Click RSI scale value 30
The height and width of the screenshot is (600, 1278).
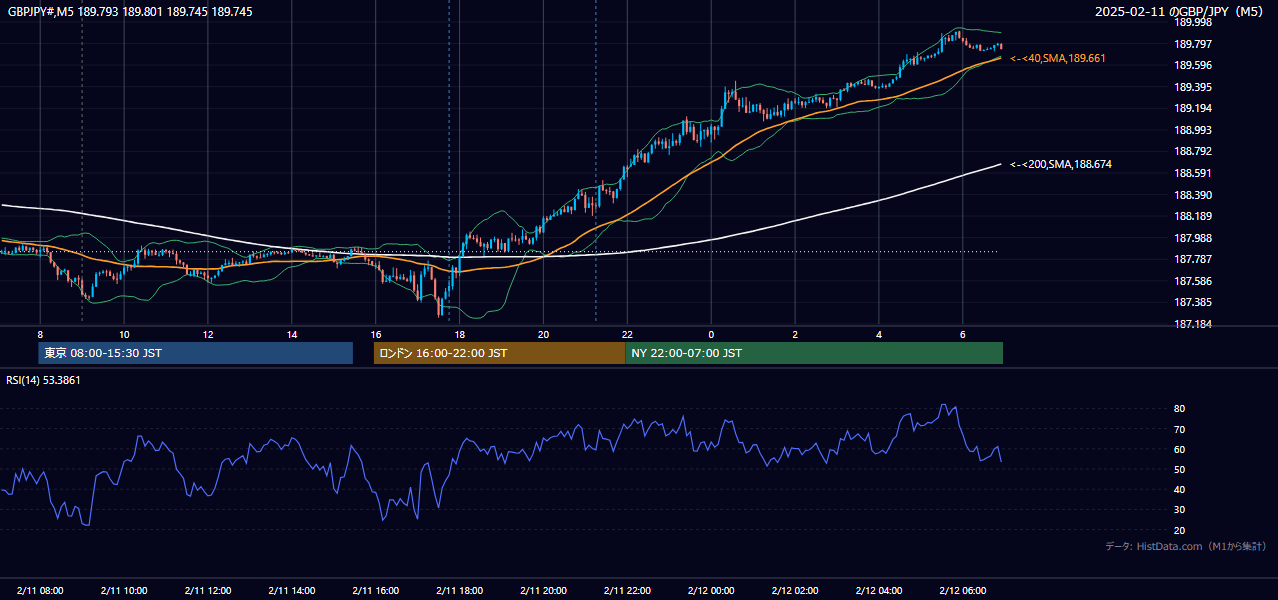tap(1180, 509)
